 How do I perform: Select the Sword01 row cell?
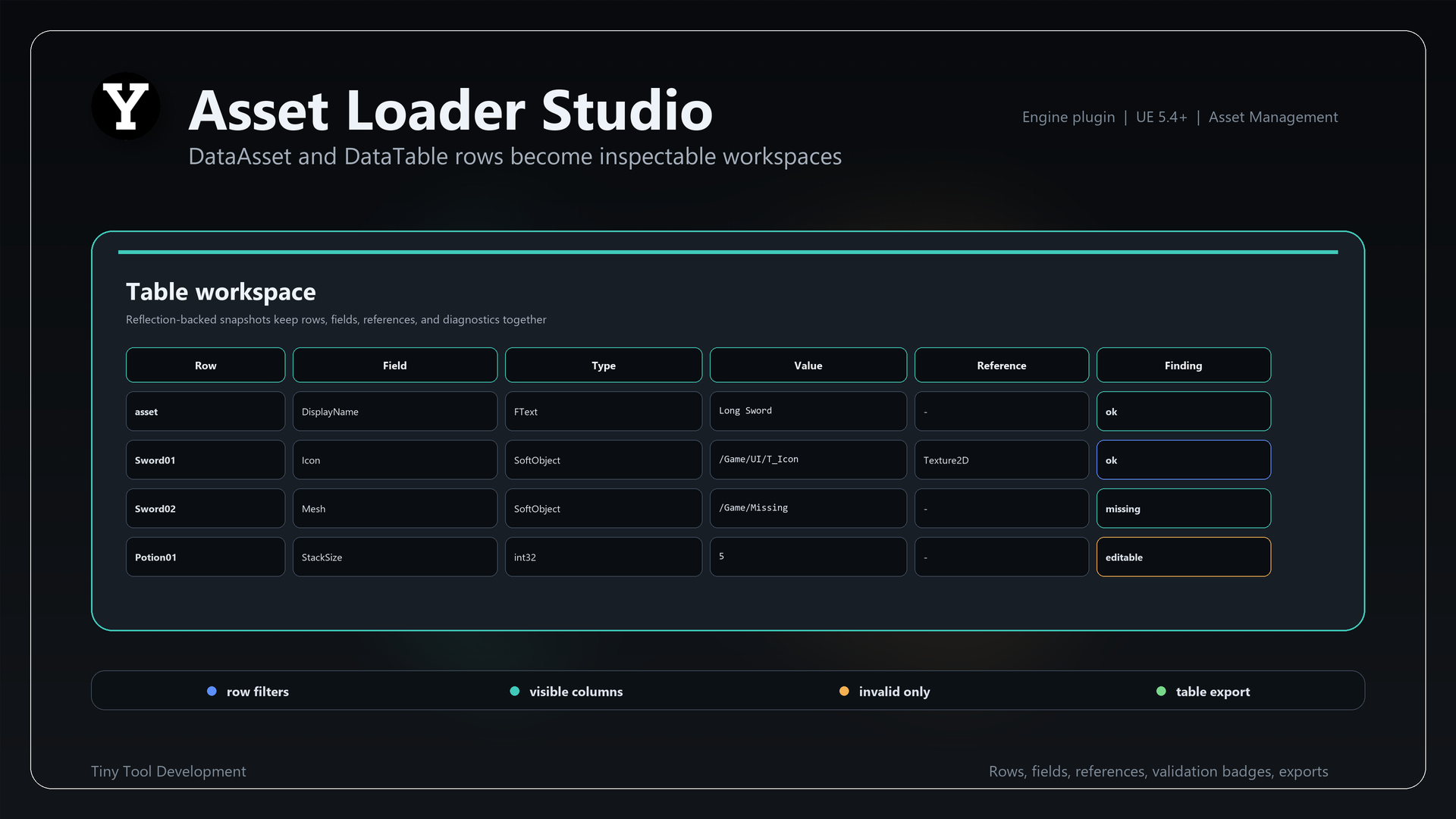click(206, 460)
